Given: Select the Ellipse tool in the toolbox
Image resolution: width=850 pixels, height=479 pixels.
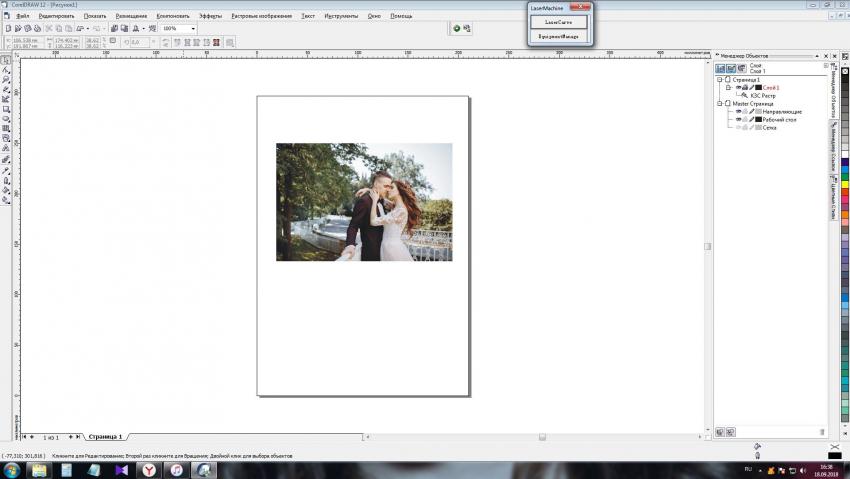Looking at the screenshot, I should 5,119.
